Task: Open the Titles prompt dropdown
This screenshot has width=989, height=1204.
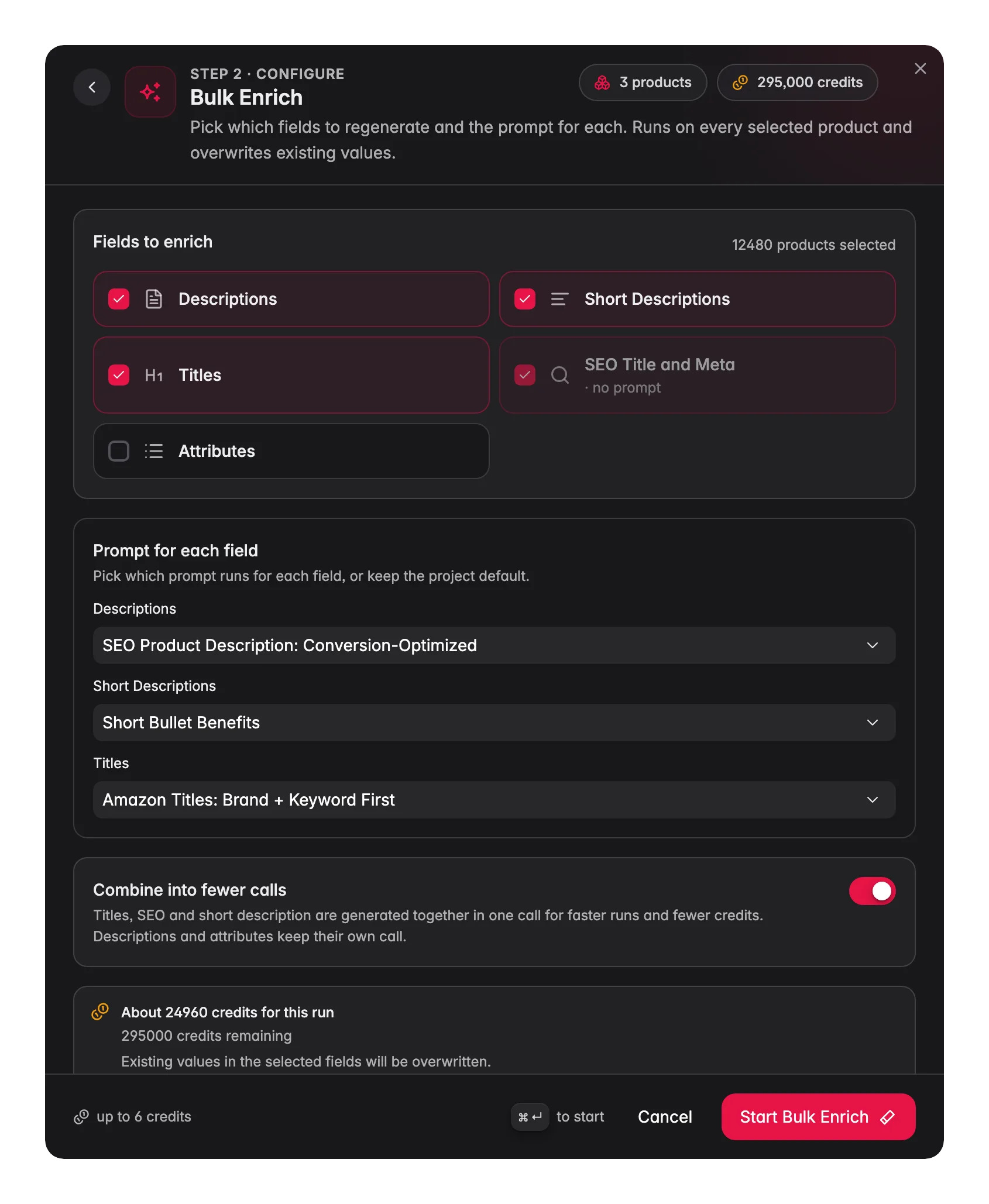Action: point(494,800)
